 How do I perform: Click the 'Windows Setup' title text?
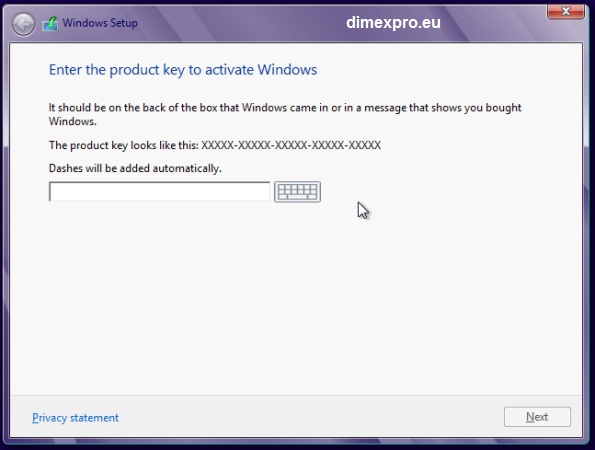(100, 23)
